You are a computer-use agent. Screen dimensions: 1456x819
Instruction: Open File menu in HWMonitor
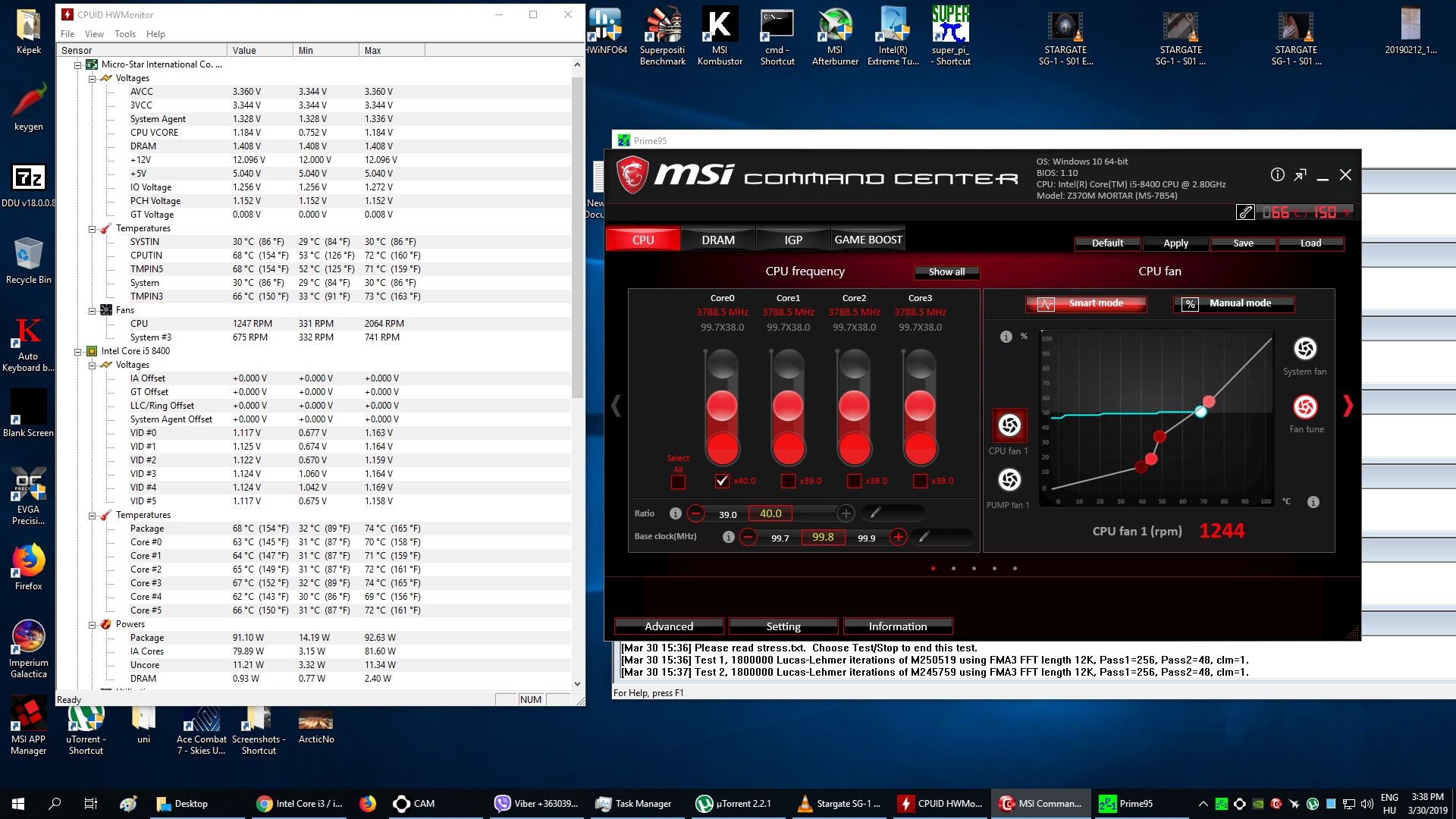[67, 34]
